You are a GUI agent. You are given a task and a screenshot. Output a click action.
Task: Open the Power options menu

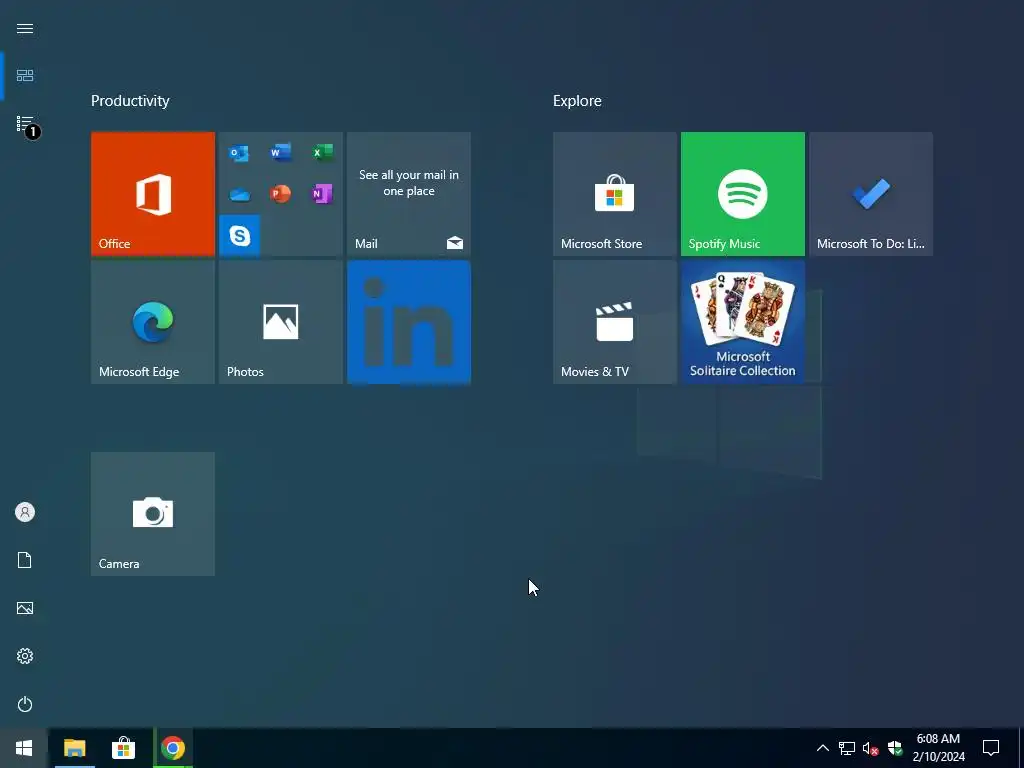(25, 704)
